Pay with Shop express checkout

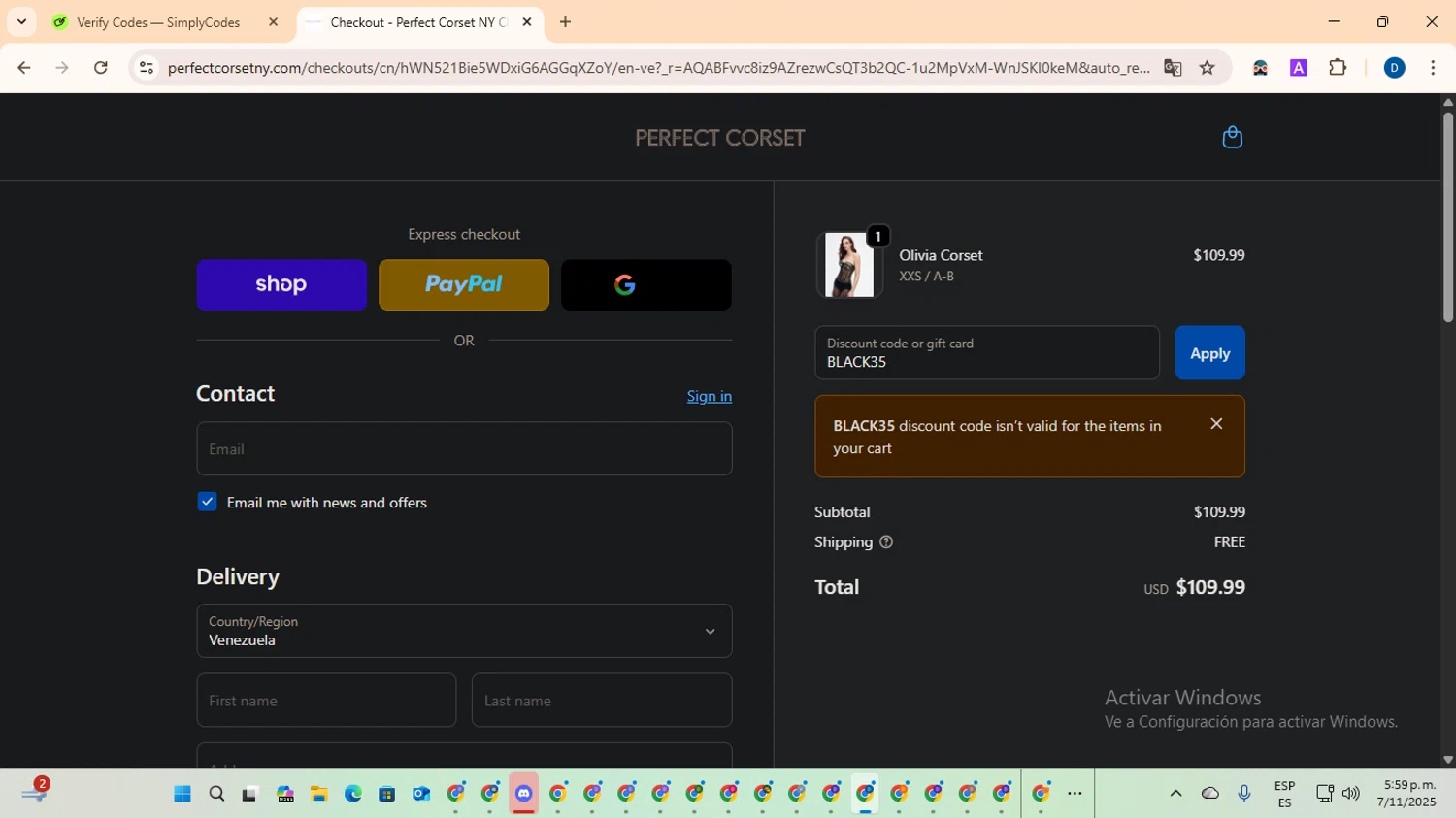click(281, 284)
